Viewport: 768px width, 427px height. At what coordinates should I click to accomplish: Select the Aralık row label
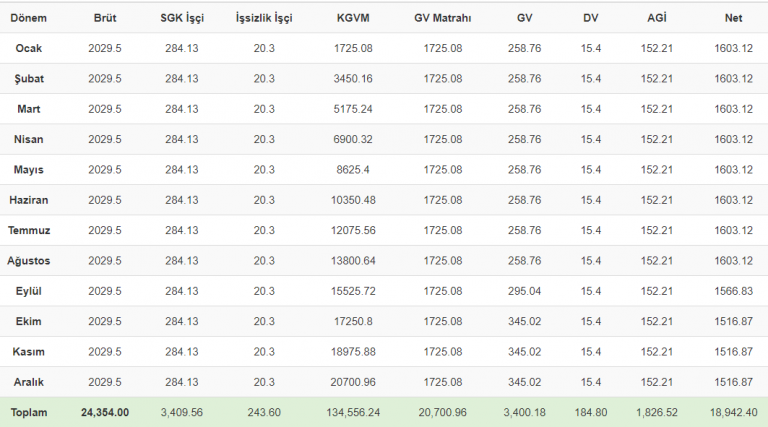point(28,382)
